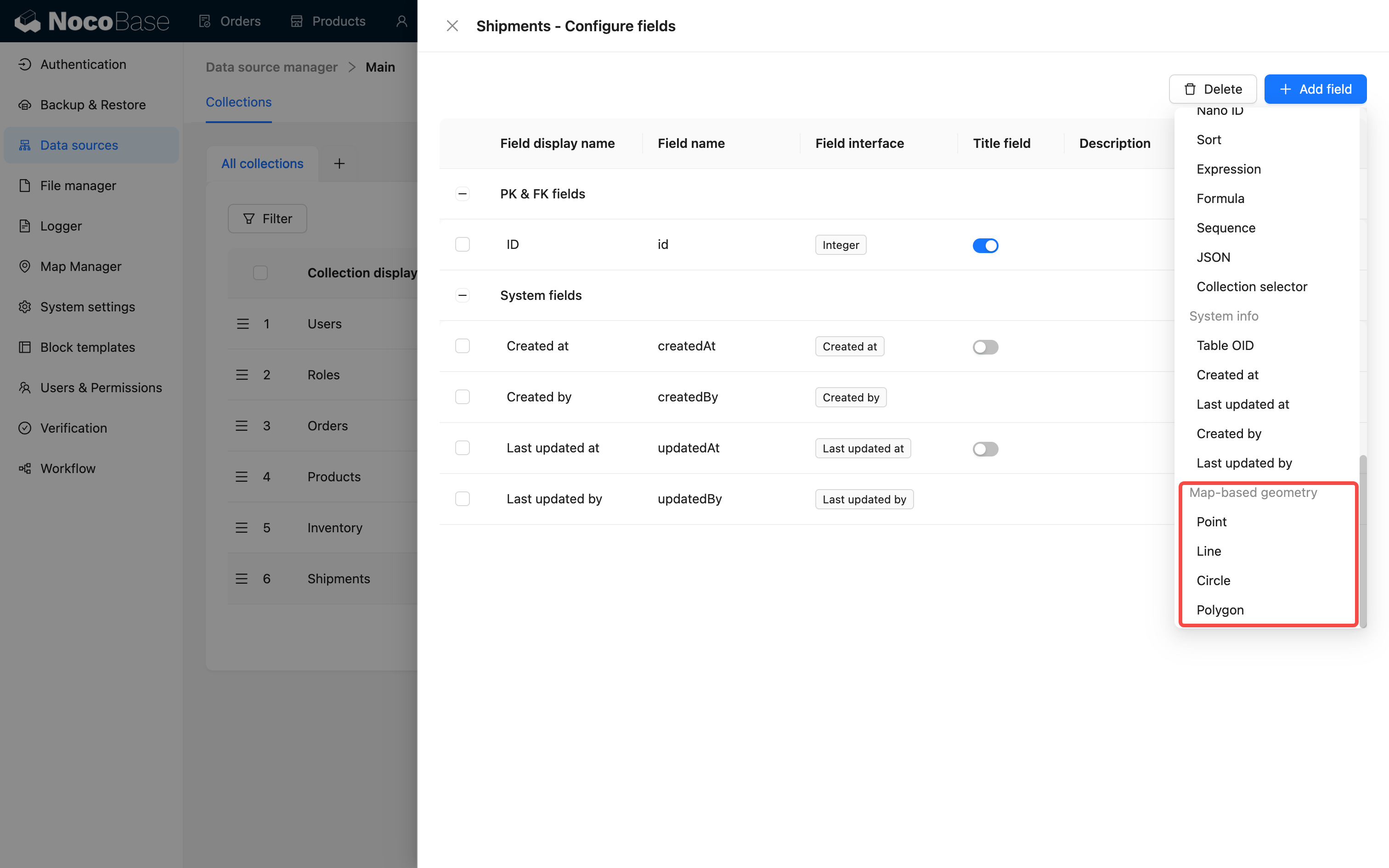The width and height of the screenshot is (1389, 868).
Task: Click the Map Manager pin icon
Action: click(x=25, y=266)
